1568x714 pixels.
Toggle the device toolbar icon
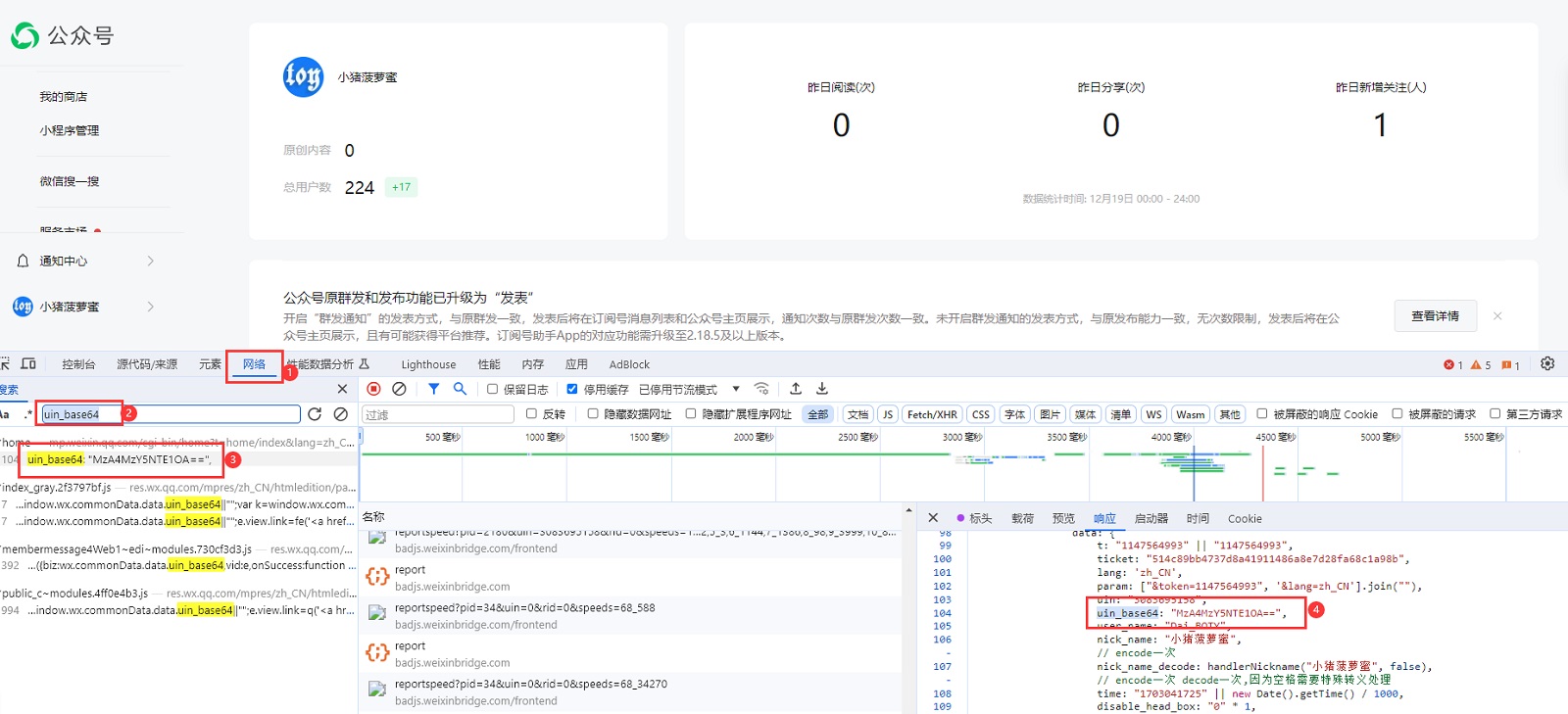[28, 363]
